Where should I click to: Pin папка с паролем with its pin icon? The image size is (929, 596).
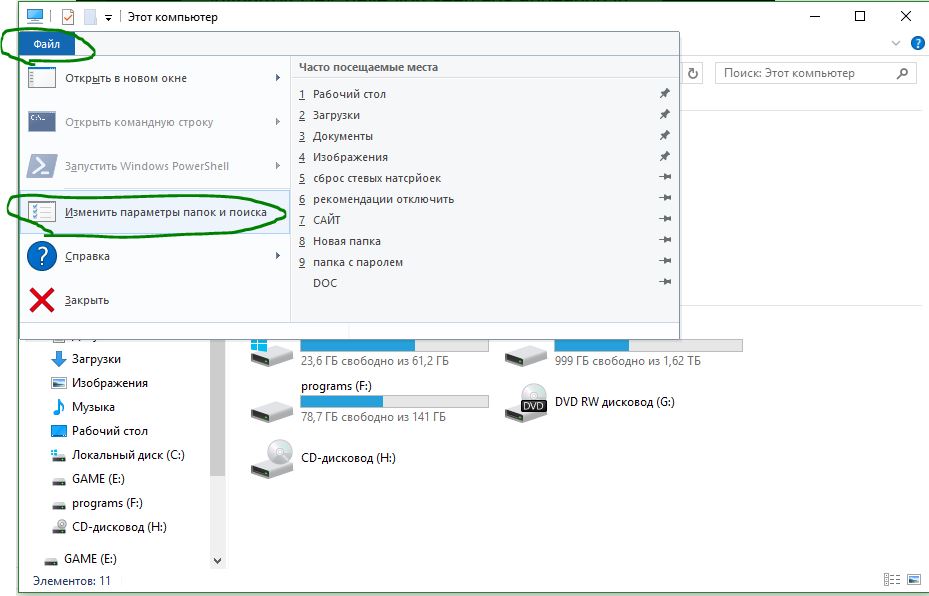tap(665, 261)
